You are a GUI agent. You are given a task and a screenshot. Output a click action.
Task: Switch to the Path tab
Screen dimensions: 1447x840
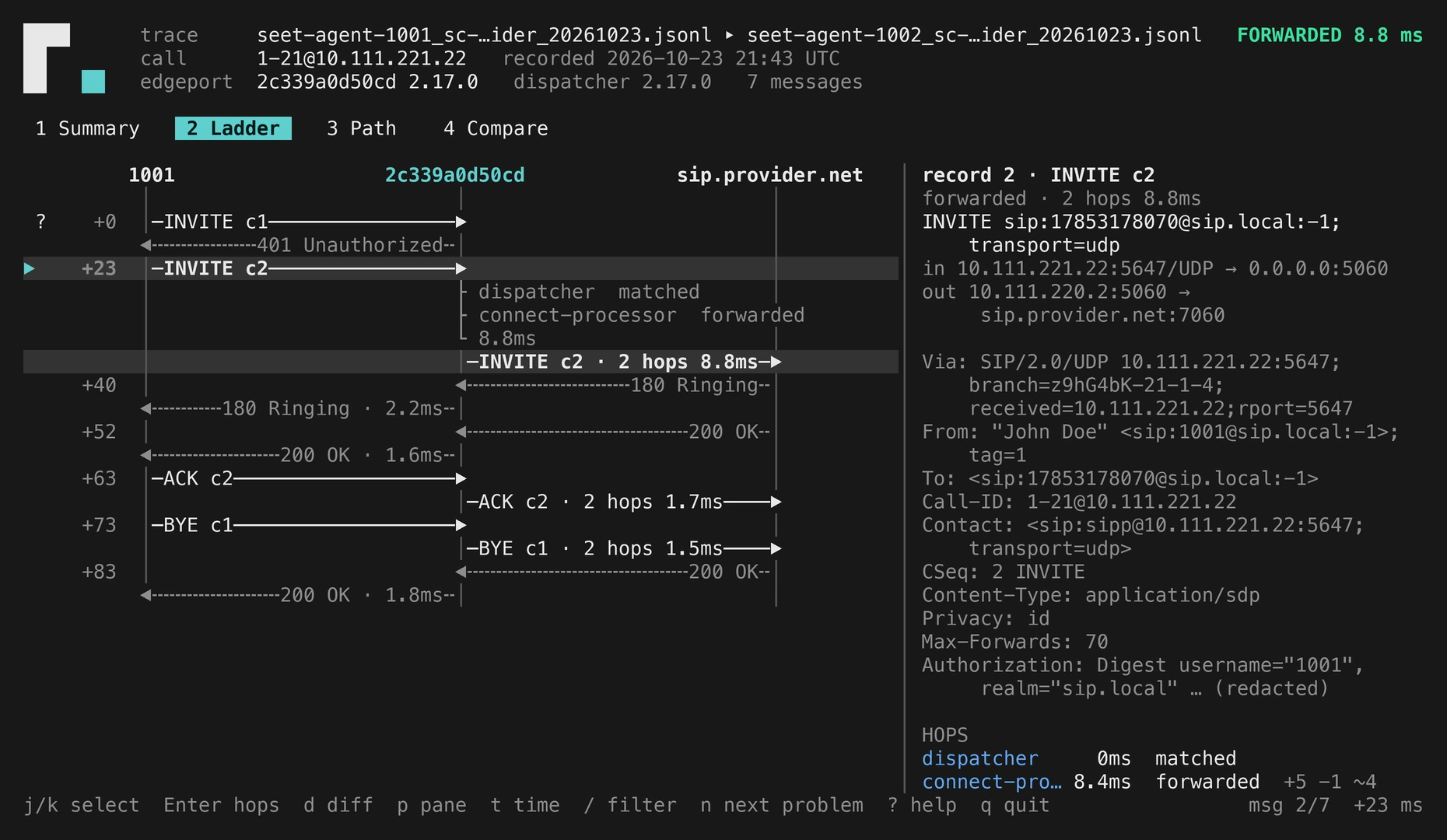362,128
